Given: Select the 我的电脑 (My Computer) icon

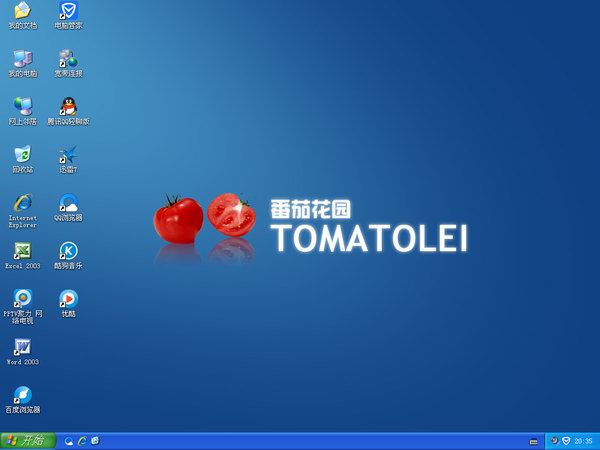Looking at the screenshot, I should coord(22,59).
